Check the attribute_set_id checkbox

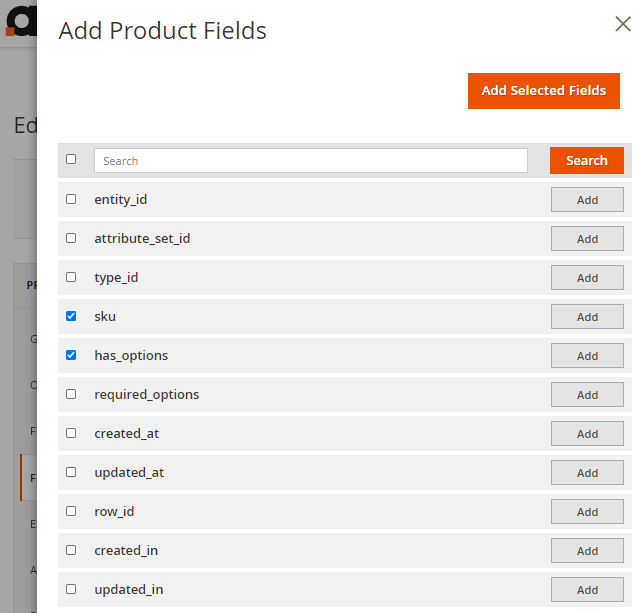point(71,238)
